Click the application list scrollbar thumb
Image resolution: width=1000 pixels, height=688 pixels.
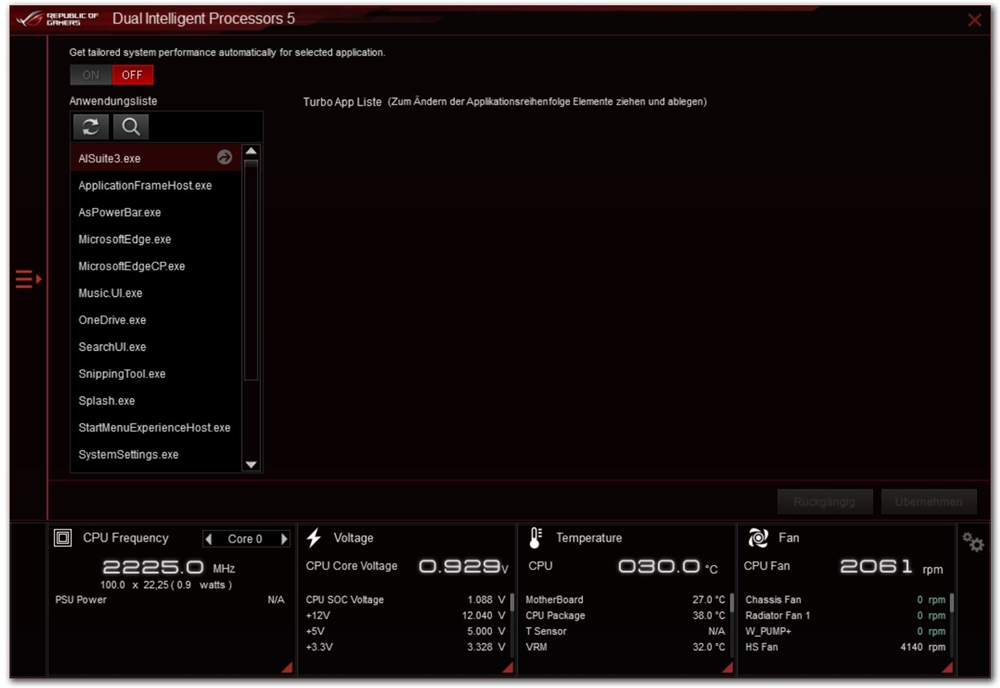pyautogui.click(x=251, y=270)
